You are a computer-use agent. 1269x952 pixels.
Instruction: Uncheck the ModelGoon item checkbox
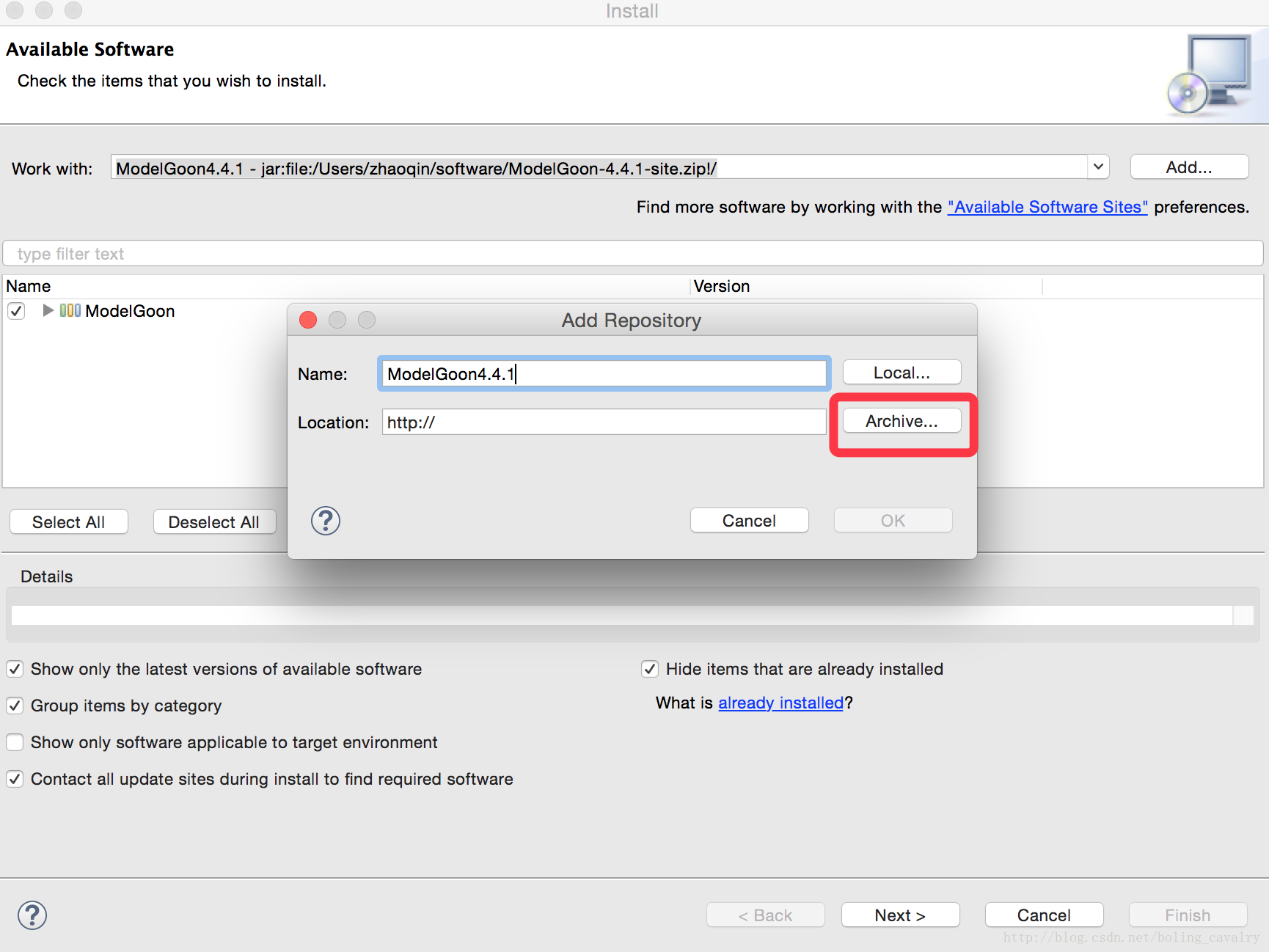click(16, 311)
